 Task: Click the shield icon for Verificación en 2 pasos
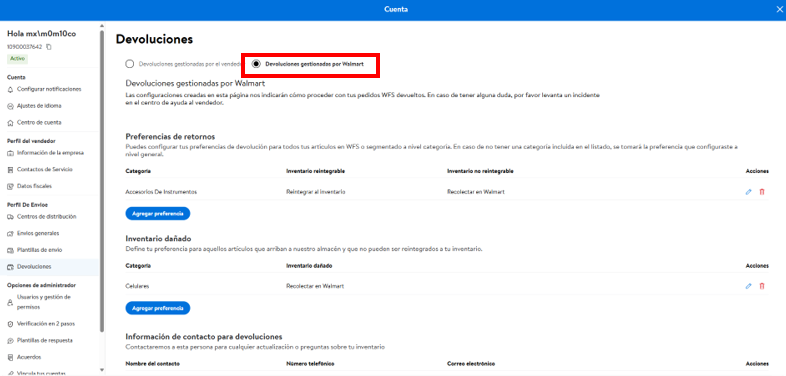click(x=11, y=324)
